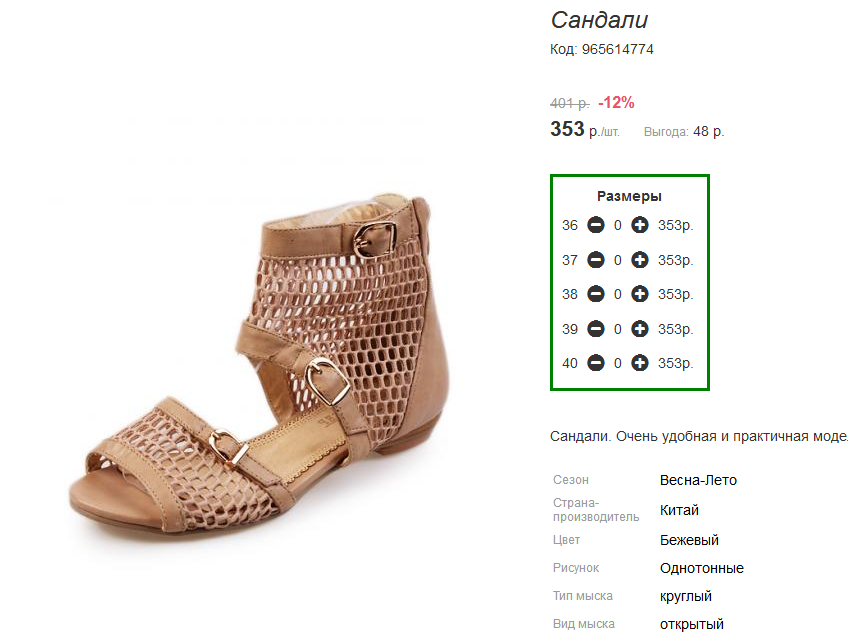Open the sandal product photo
This screenshot has height=637, width=848.
click(260, 365)
